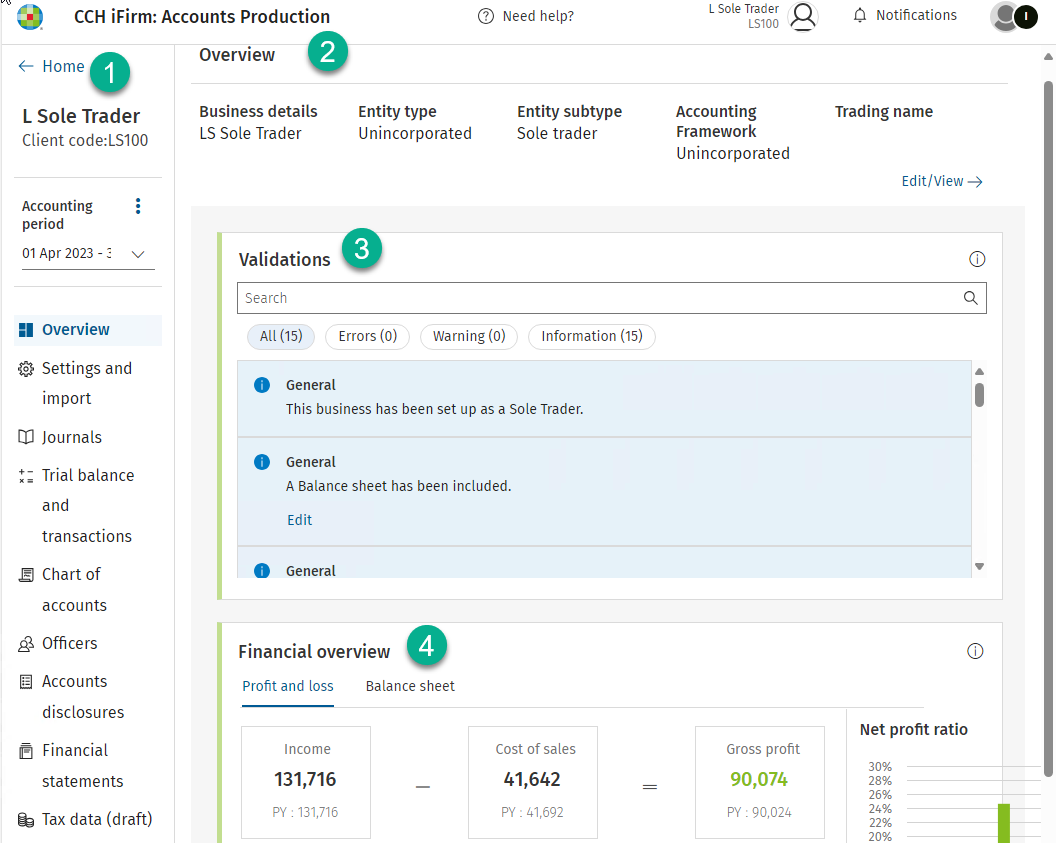Go back via the Home link
The height and width of the screenshot is (843, 1056).
pos(63,66)
